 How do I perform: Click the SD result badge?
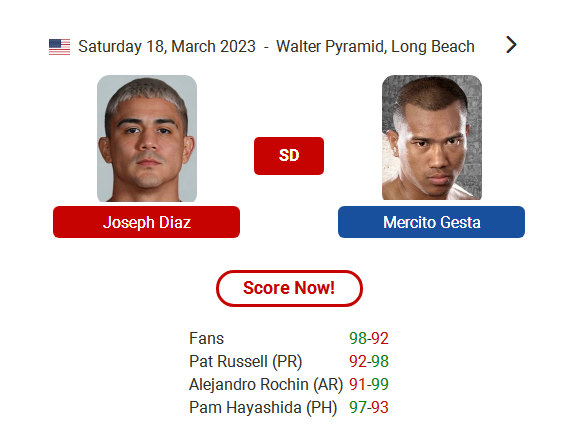(289, 156)
